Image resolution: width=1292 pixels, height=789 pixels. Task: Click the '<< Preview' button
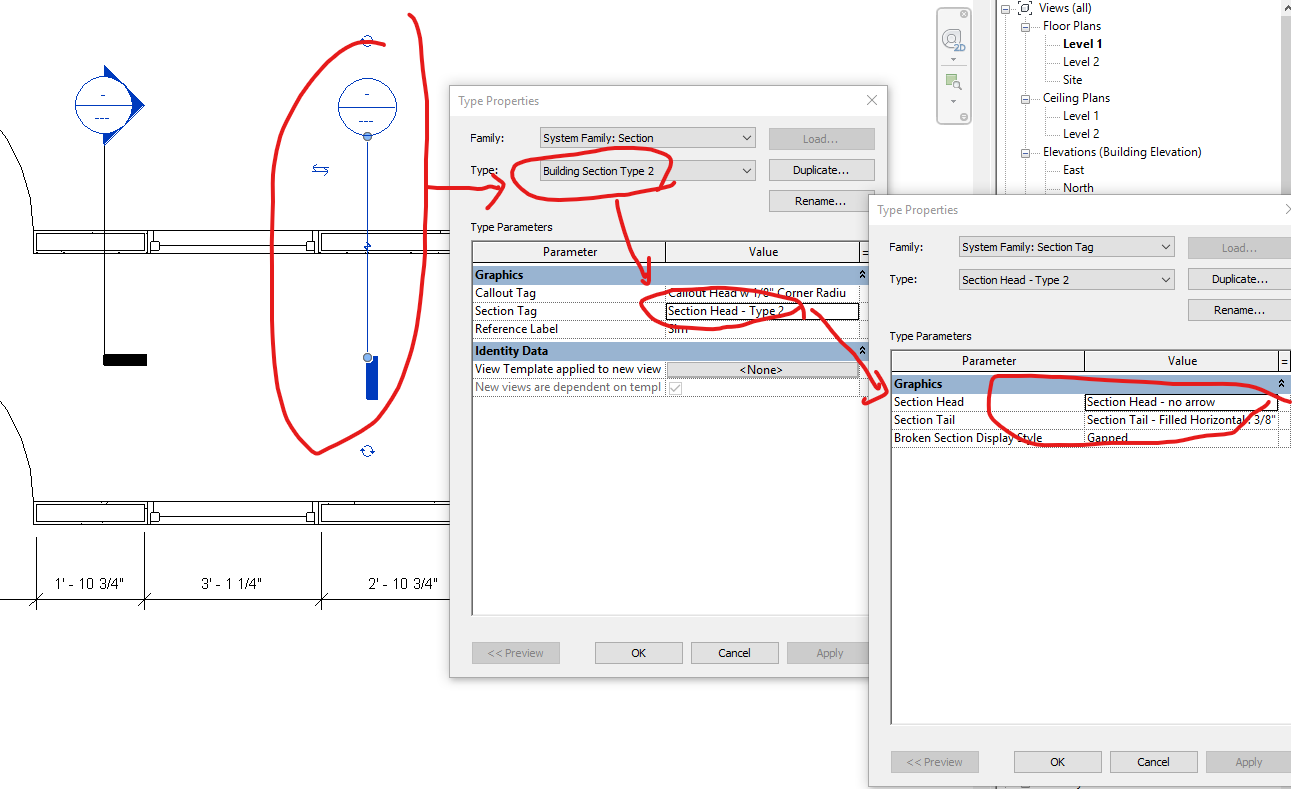[516, 652]
